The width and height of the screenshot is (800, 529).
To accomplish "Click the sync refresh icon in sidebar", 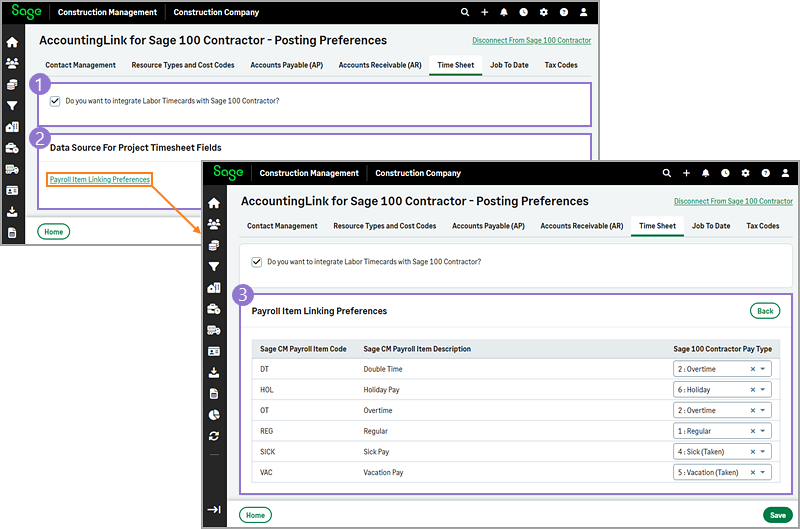I will (x=214, y=436).
